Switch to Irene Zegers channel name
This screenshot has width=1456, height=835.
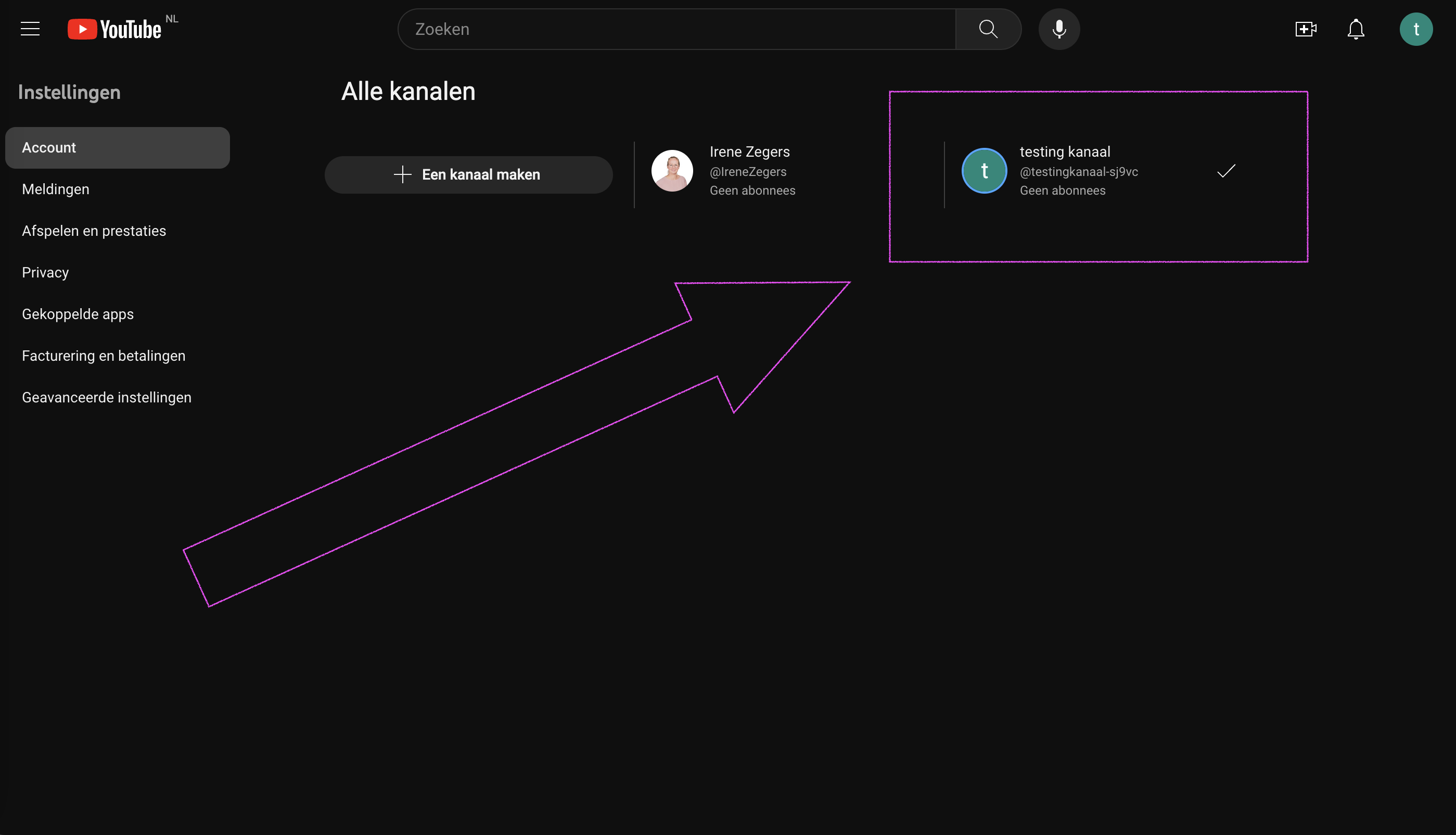[749, 151]
